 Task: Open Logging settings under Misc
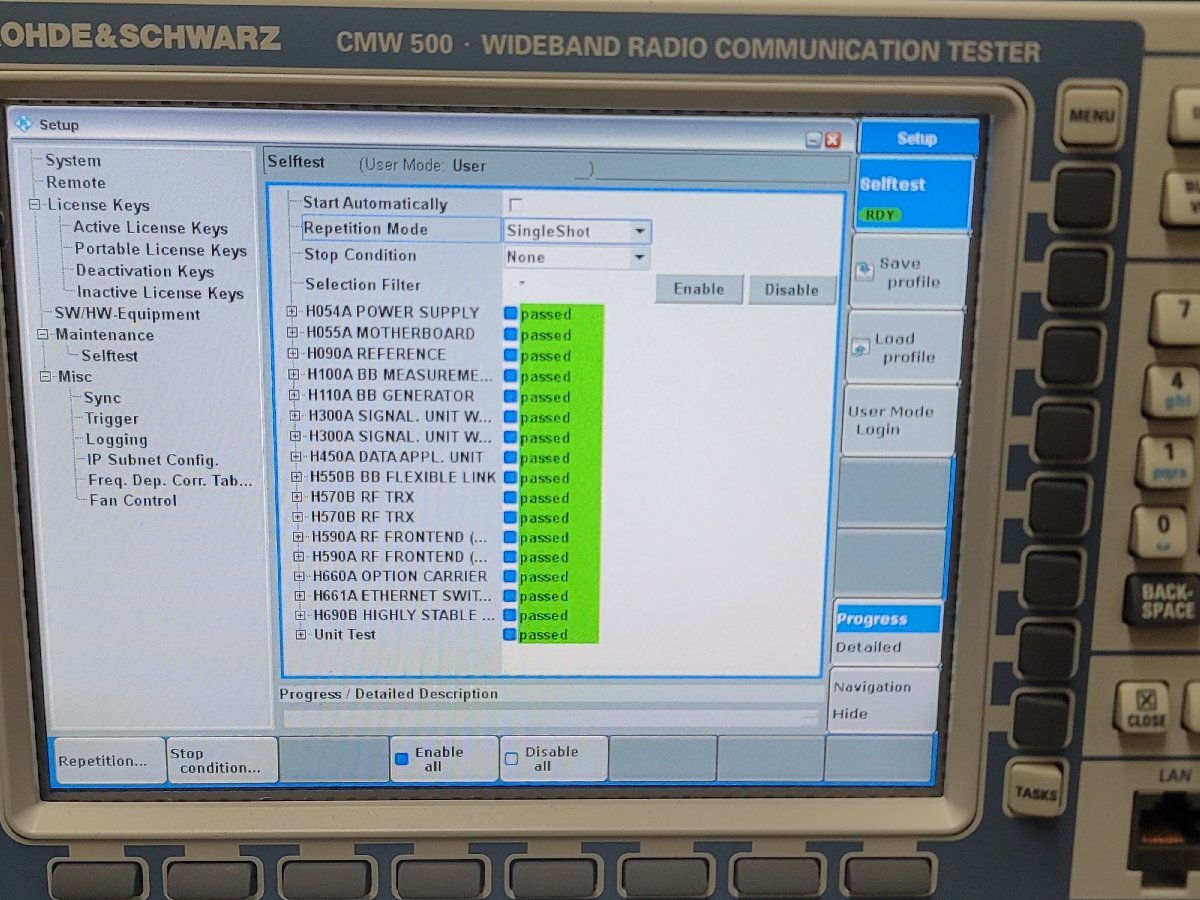[x=117, y=440]
